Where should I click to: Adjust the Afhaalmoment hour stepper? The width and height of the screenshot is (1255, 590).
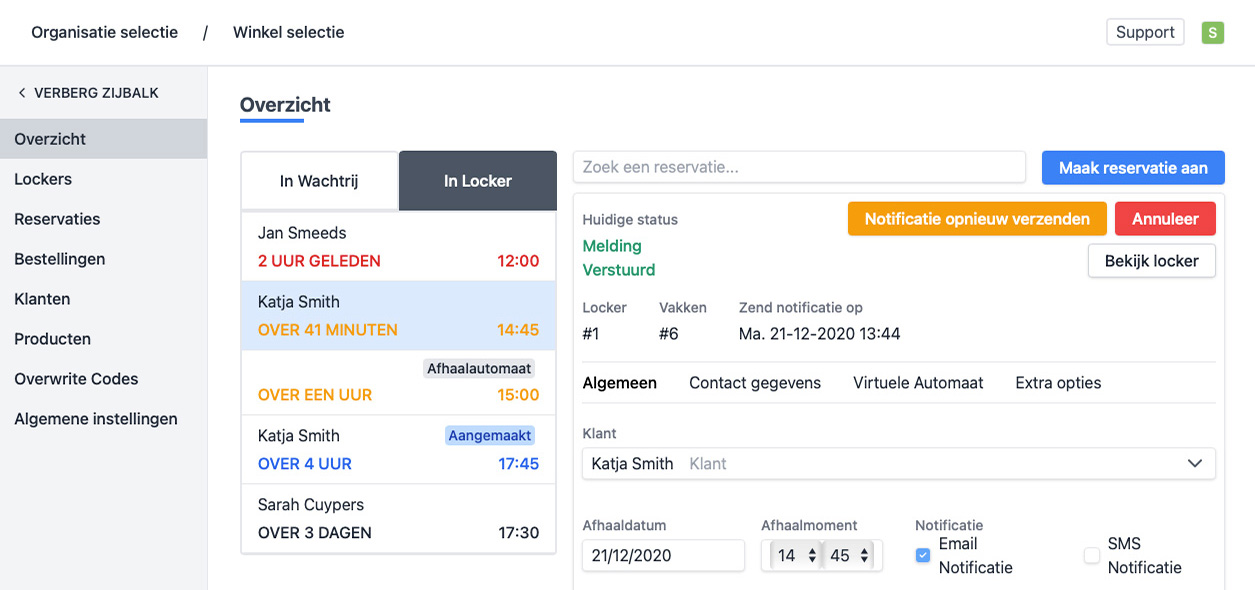812,555
